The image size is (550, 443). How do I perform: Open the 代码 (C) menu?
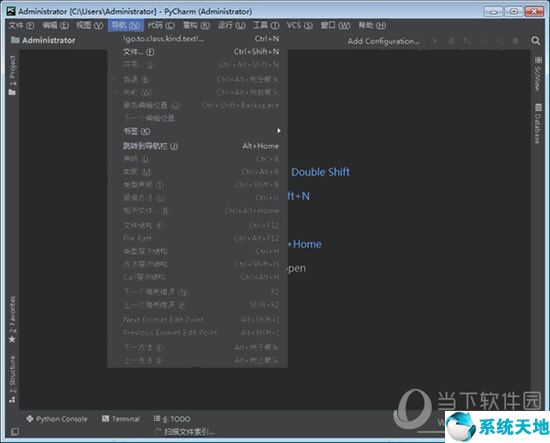tap(161, 25)
